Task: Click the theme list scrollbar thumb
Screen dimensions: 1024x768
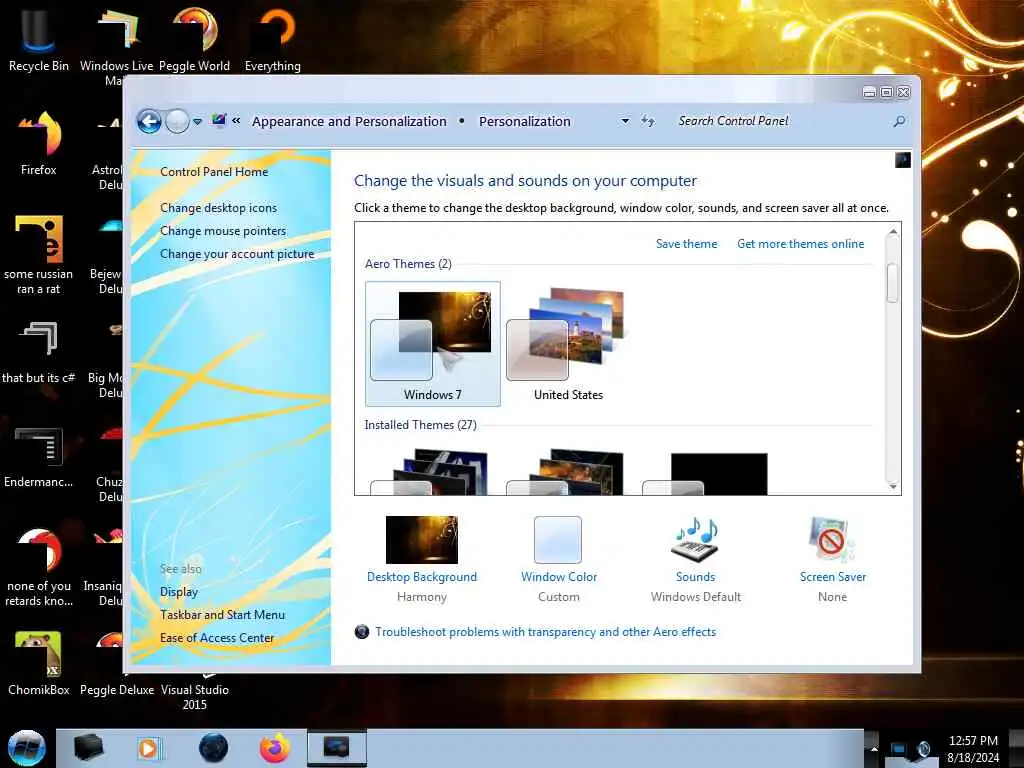Action: [892, 283]
